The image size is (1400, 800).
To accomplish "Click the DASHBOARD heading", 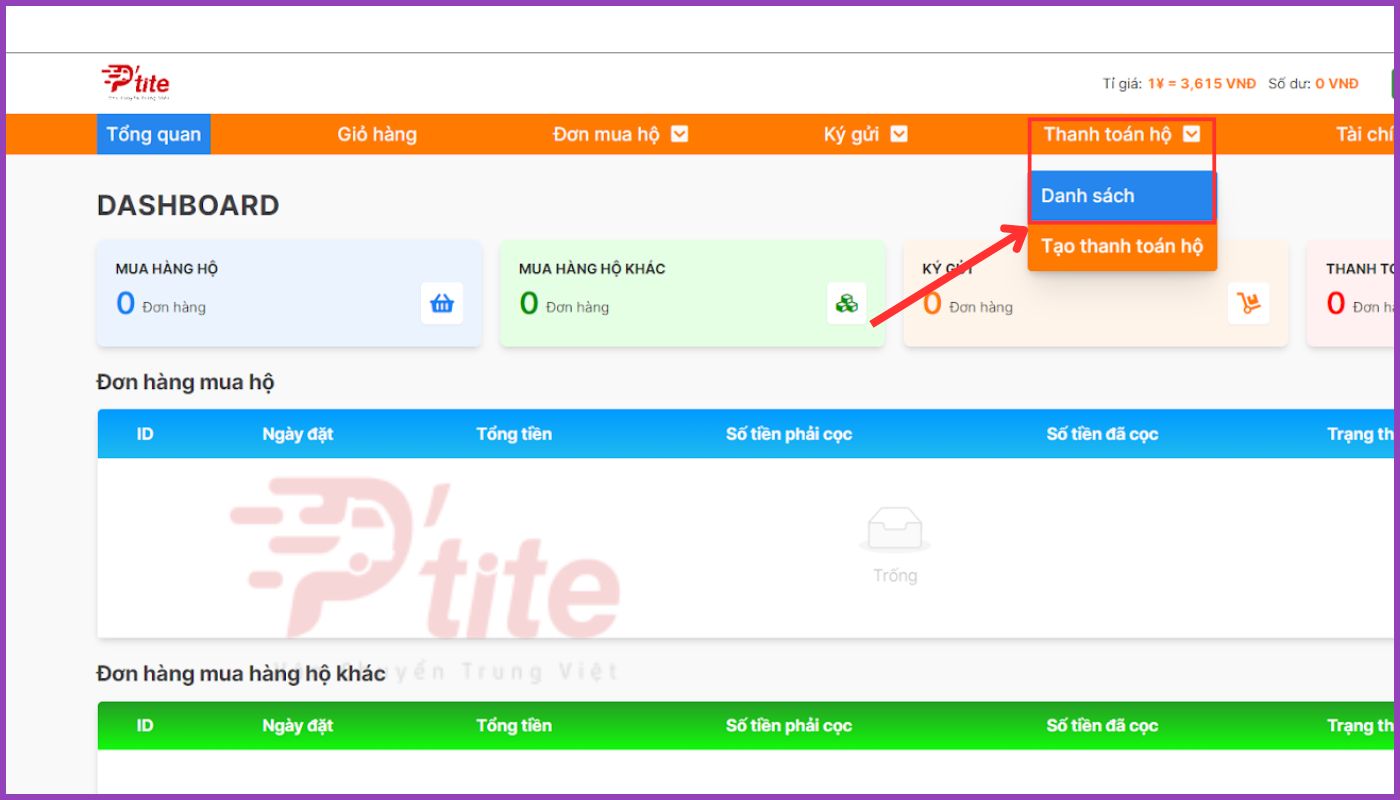I will point(188,205).
